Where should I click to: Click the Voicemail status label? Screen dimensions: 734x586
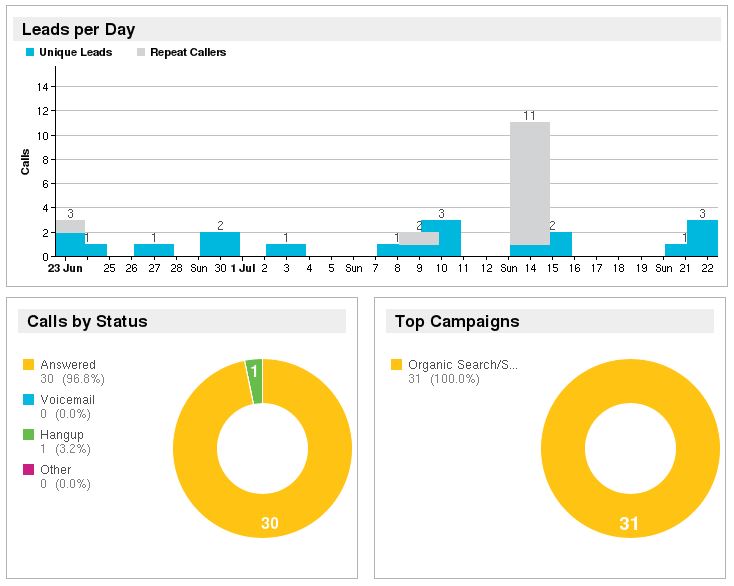67,400
